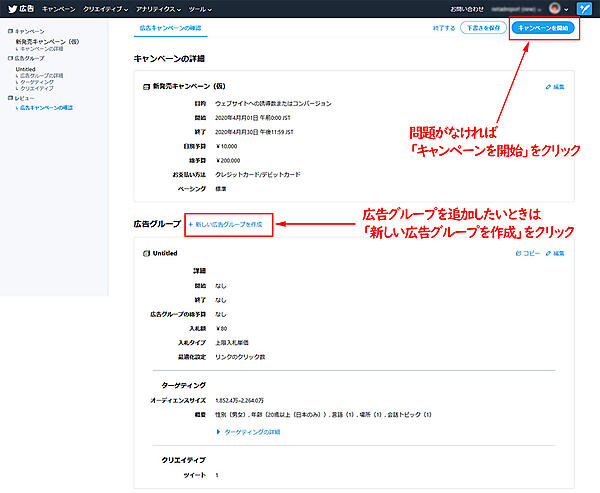Open キャンペーン in top menu
Screen dimensions: 600x493
[x=58, y=8]
